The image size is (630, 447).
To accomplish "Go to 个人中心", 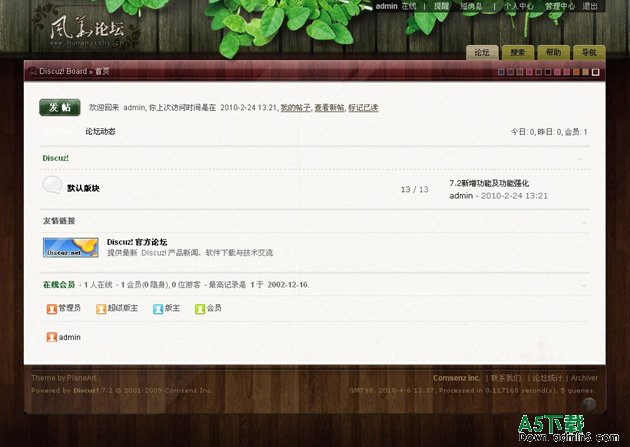I will [x=519, y=6].
